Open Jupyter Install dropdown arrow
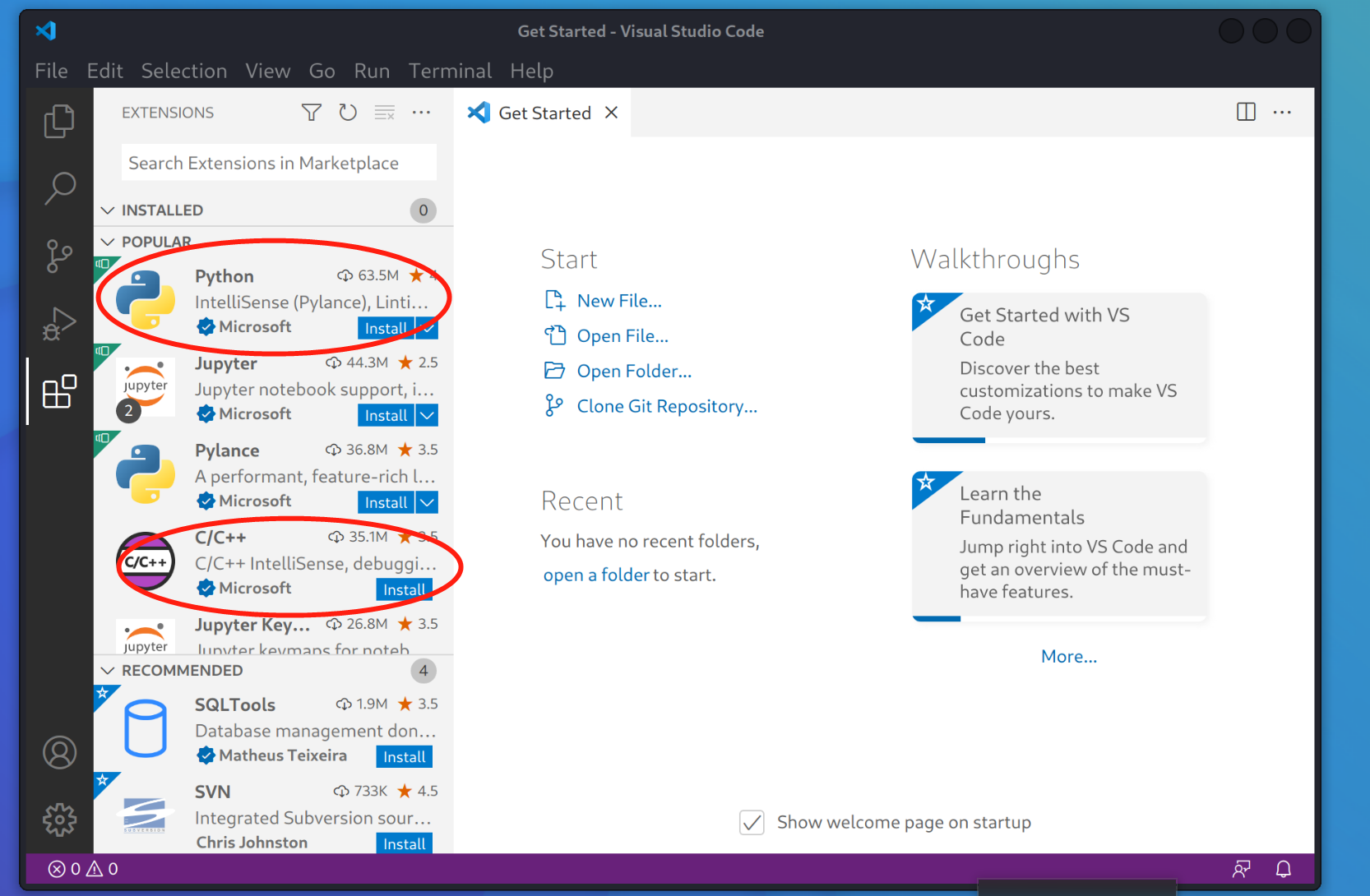1370x896 pixels. pos(428,415)
